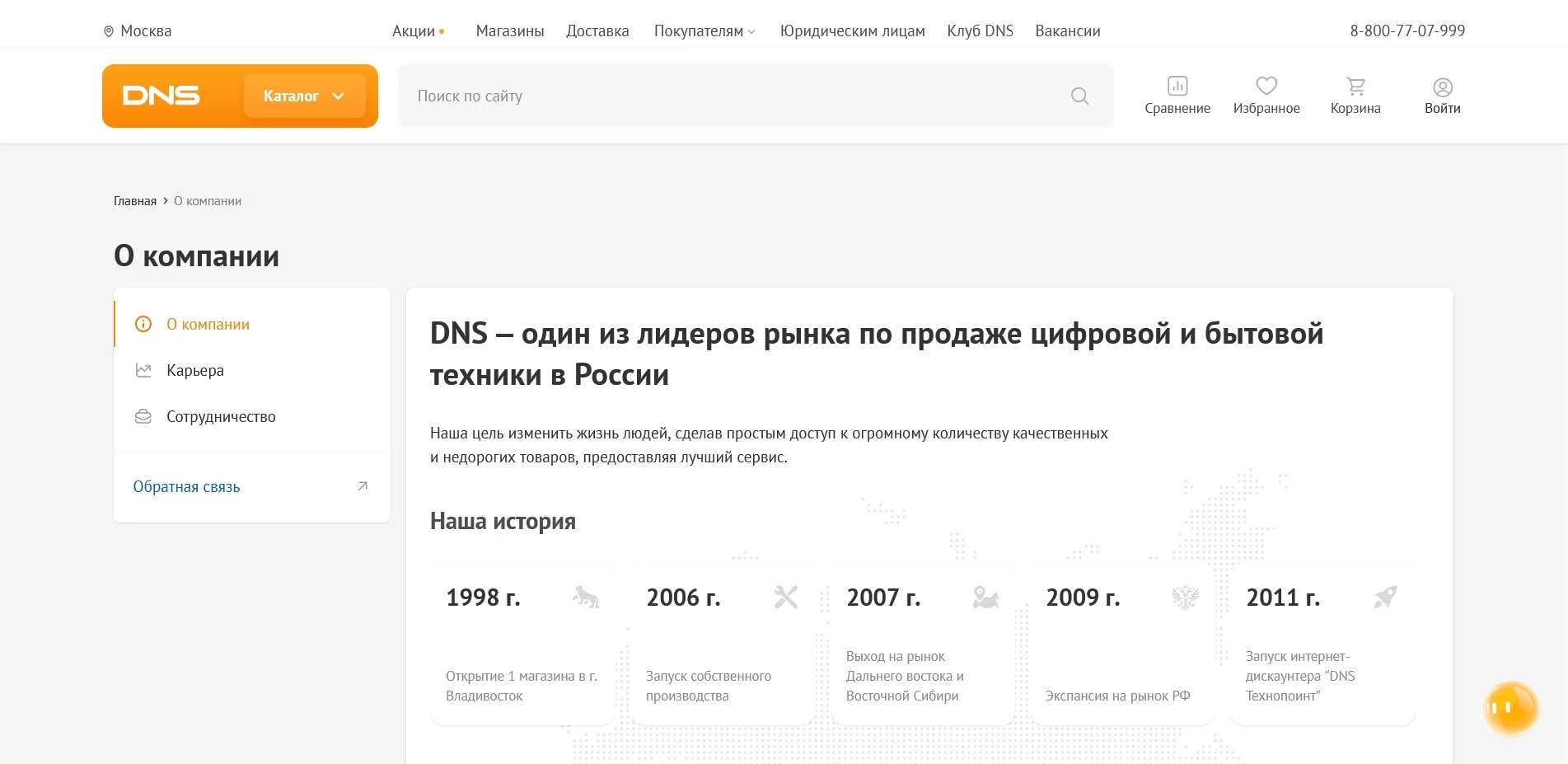Open the Сравнение comparison icon

pos(1177,86)
